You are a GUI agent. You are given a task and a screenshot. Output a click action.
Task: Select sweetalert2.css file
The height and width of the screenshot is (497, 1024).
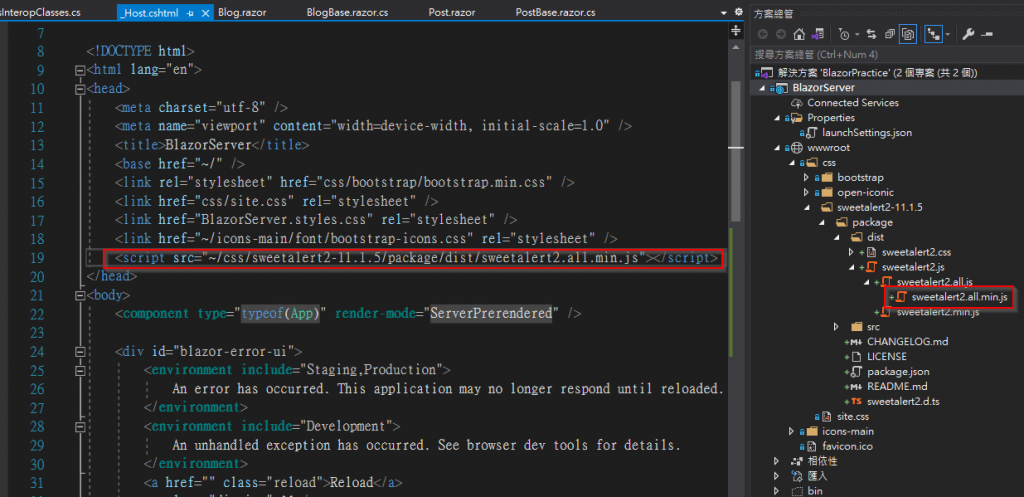(917, 252)
